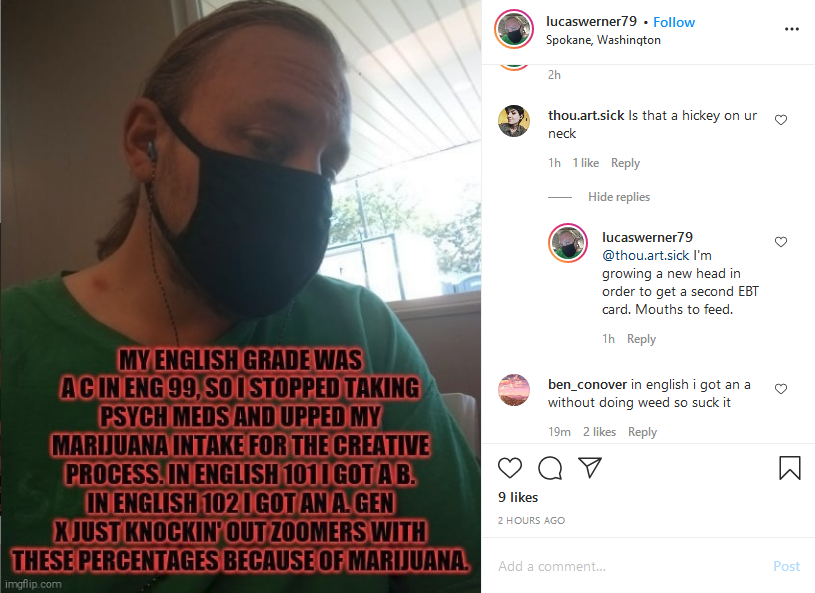
Task: Open the @thou.art.sick mention link
Action: [x=646, y=256]
